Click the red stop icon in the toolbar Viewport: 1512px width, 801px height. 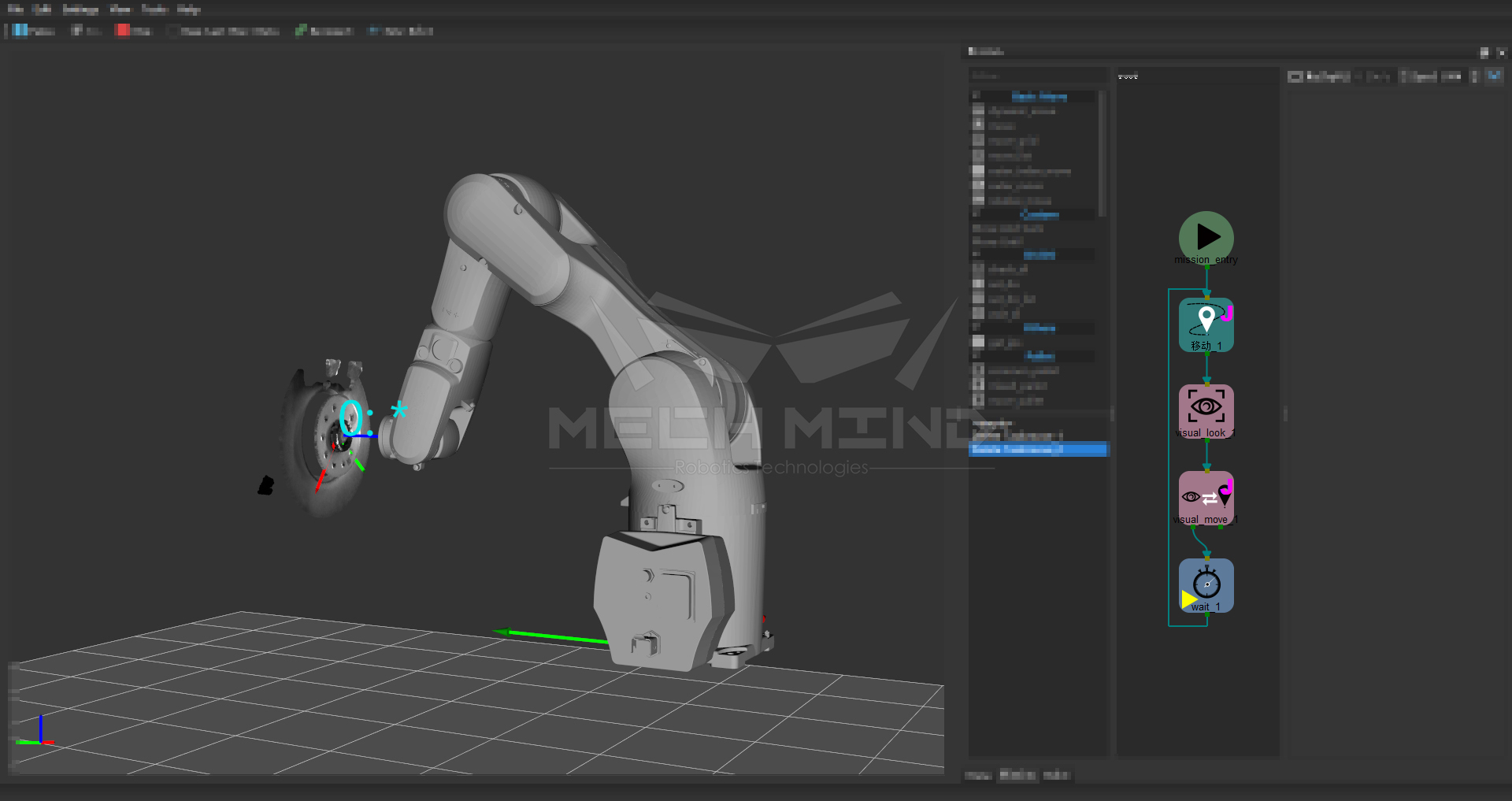tap(123, 30)
